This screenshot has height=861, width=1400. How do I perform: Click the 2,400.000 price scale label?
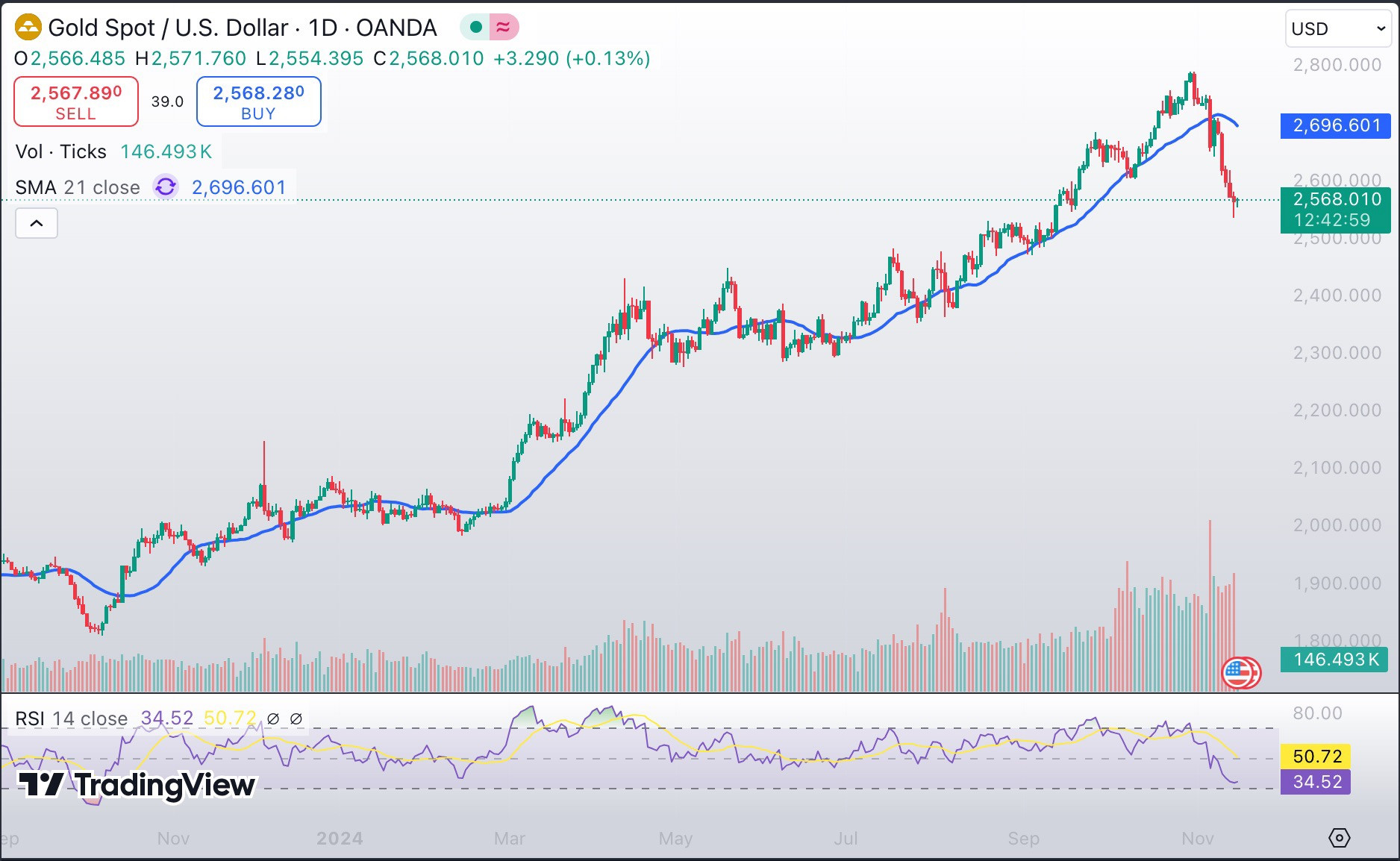[x=1337, y=295]
